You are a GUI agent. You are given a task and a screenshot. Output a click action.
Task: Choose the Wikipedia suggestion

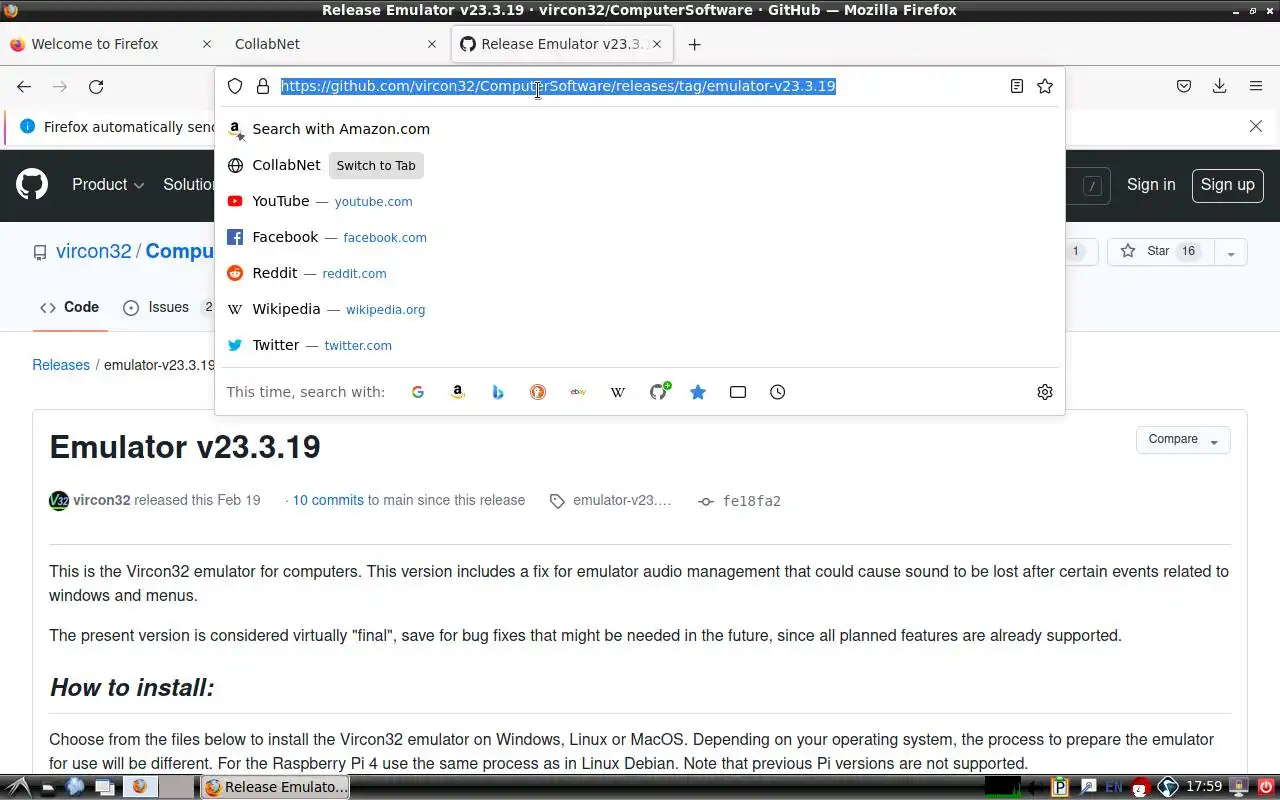pos(640,309)
